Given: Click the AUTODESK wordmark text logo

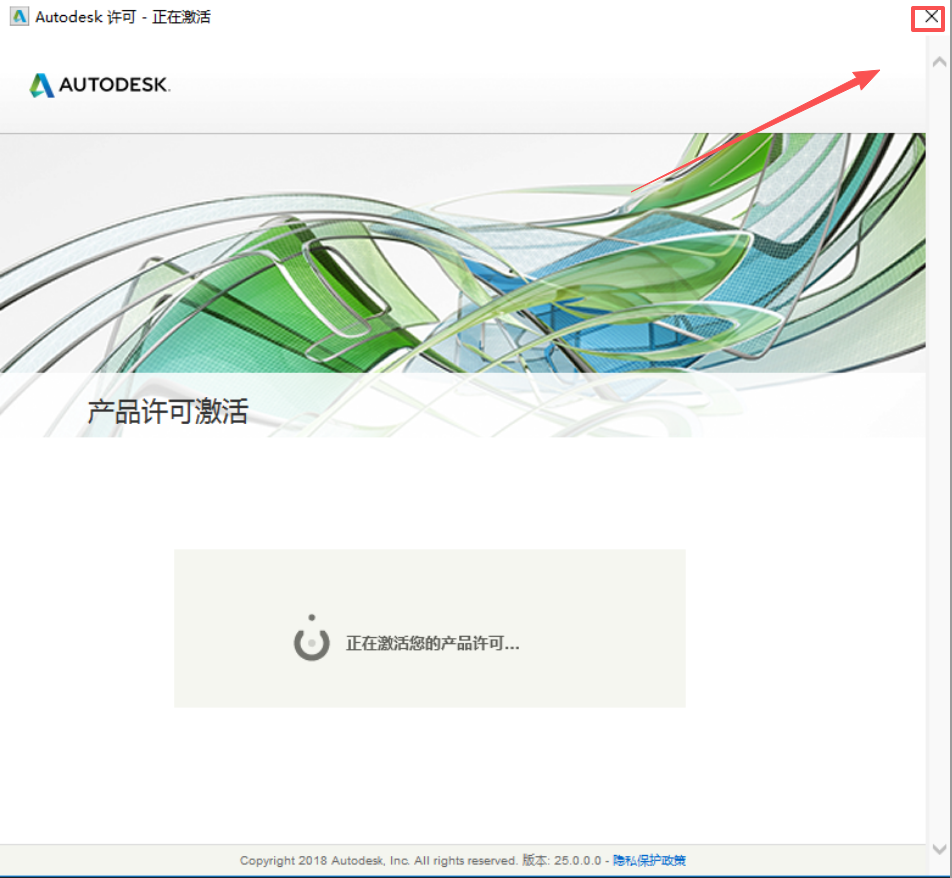Looking at the screenshot, I should point(112,85).
